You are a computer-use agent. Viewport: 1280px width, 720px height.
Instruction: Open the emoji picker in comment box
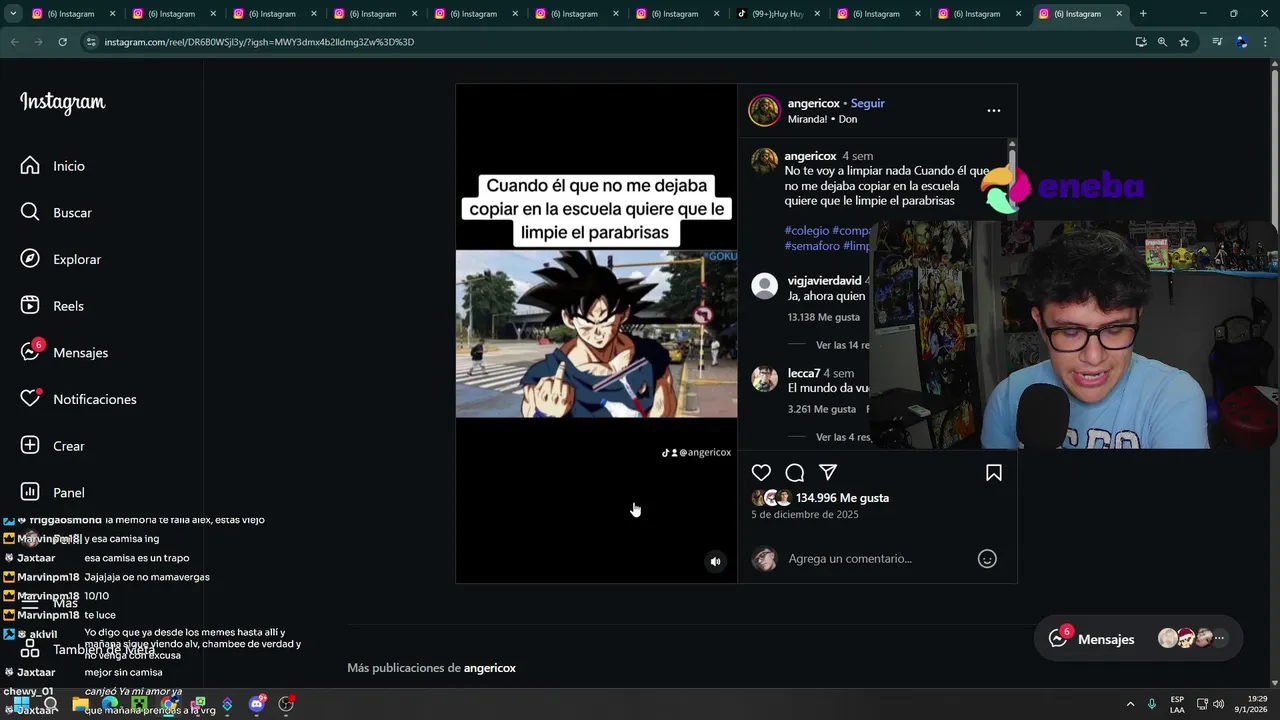tap(987, 559)
